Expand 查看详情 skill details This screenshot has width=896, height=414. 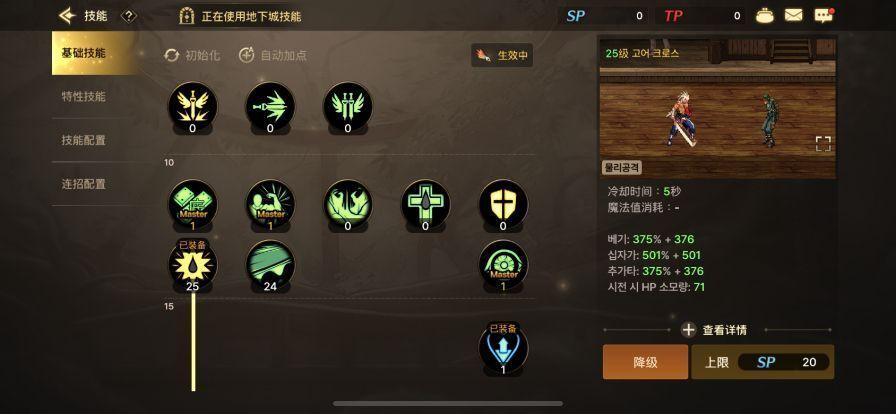(x=714, y=330)
